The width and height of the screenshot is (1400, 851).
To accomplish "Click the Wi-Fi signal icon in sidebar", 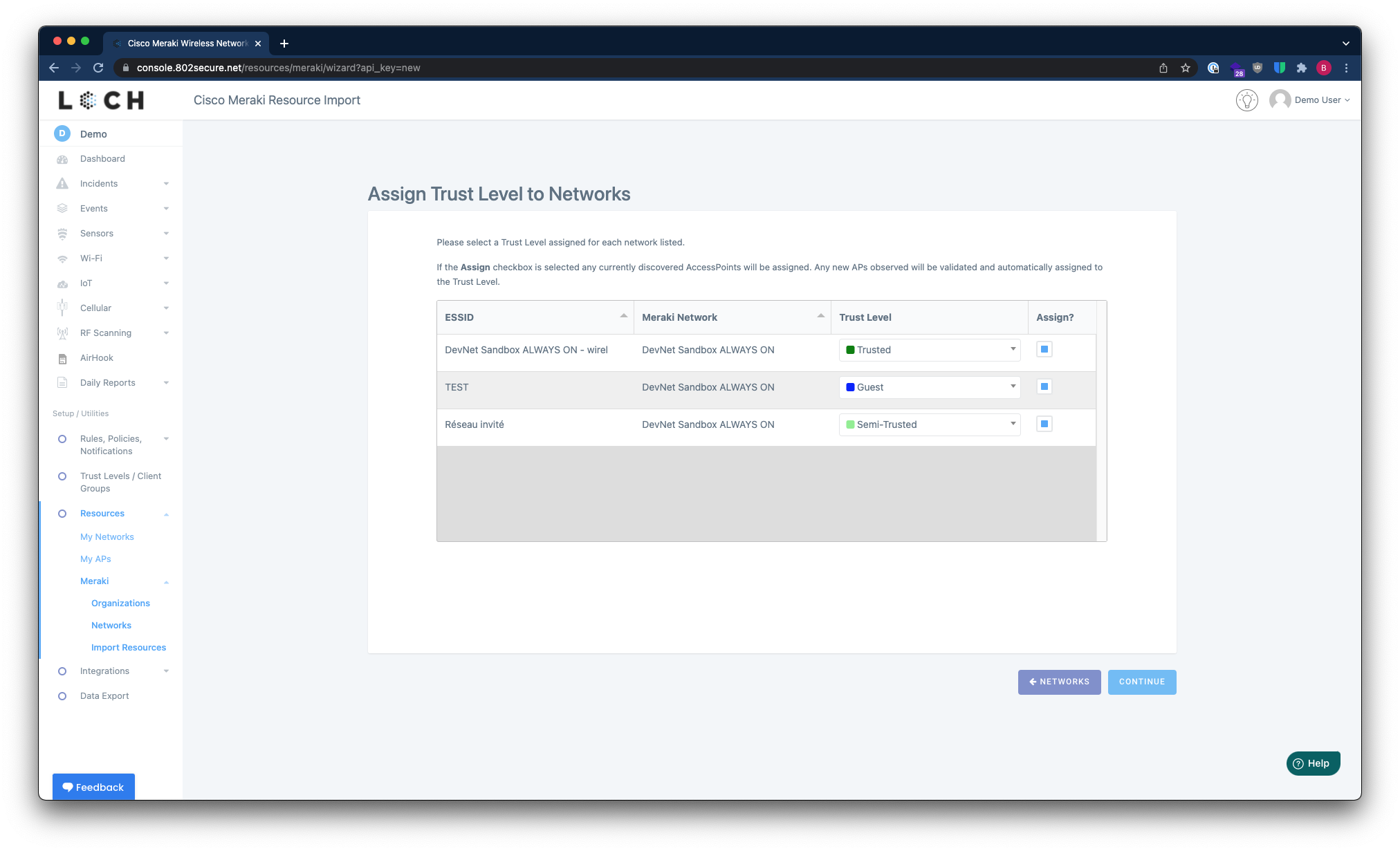I will (x=62, y=259).
